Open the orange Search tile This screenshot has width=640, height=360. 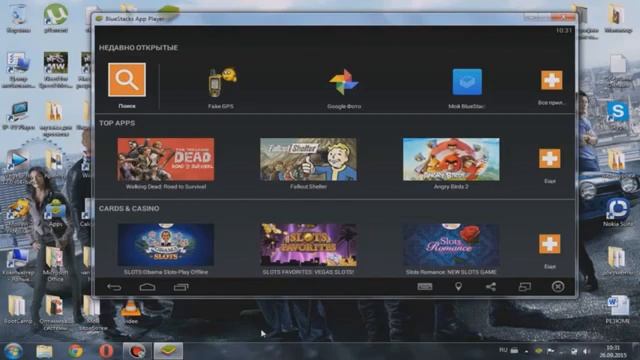tap(127, 80)
